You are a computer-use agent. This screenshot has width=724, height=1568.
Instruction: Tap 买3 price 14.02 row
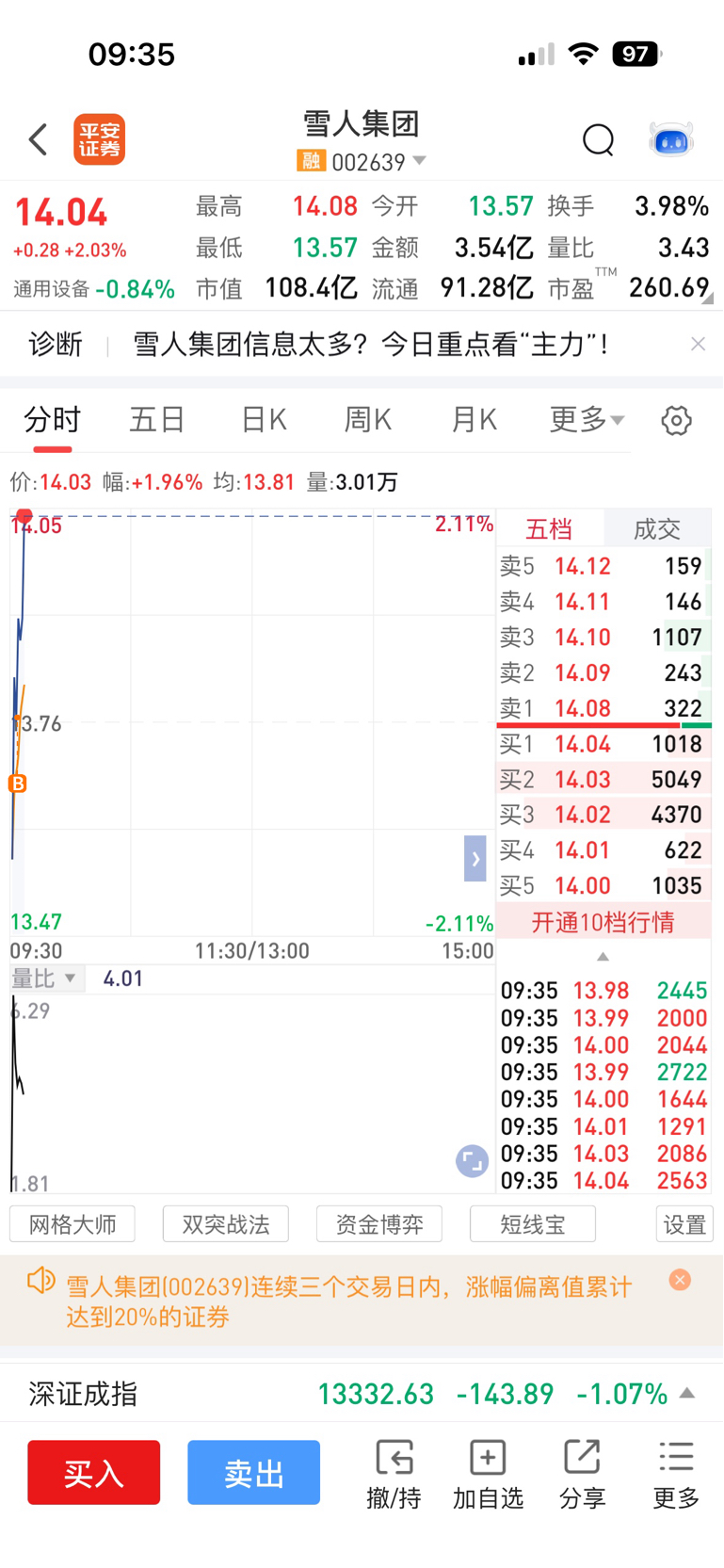tap(603, 815)
